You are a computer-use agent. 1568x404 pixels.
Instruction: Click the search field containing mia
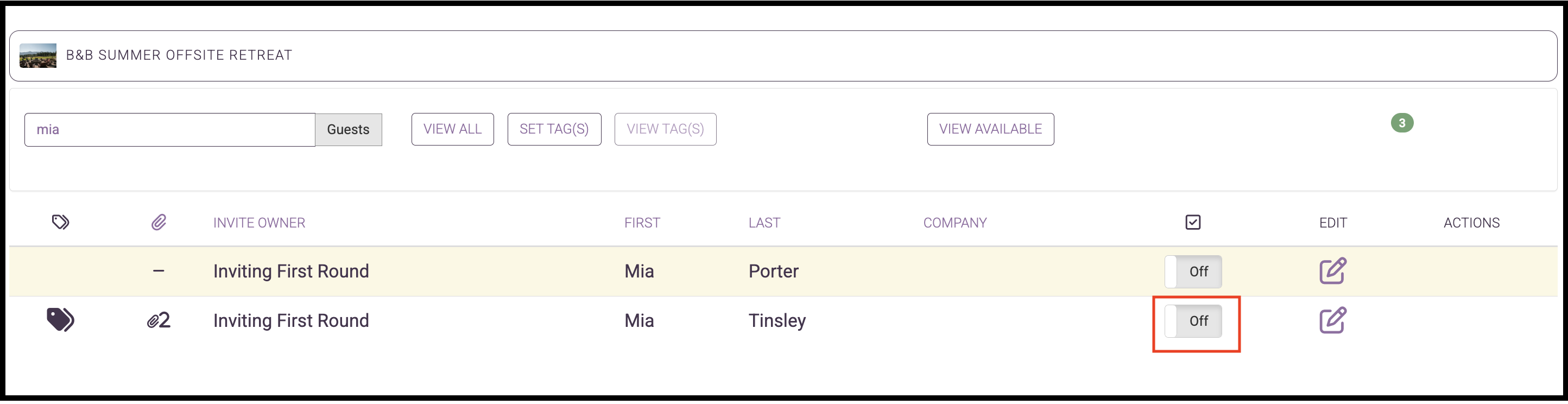pyautogui.click(x=169, y=130)
